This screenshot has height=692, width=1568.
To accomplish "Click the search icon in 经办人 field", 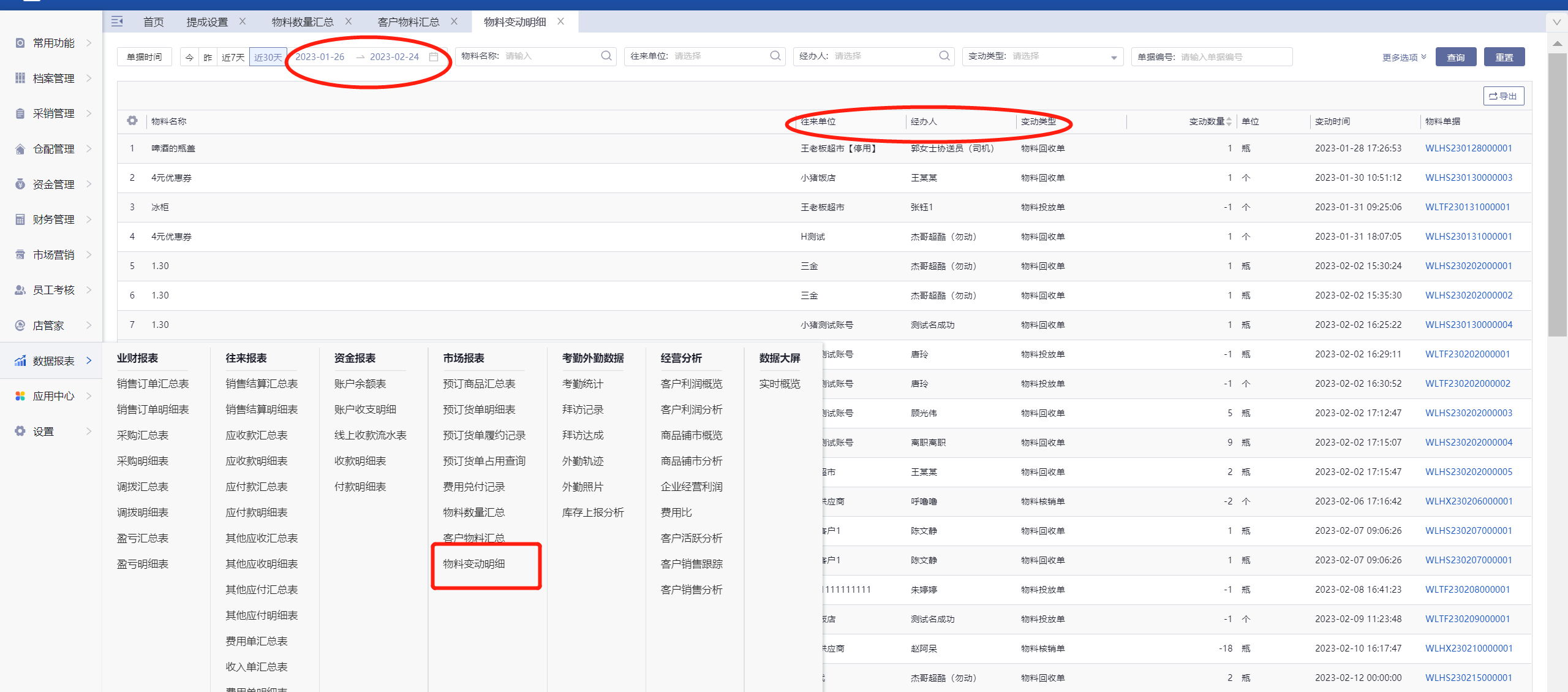I will click(944, 56).
